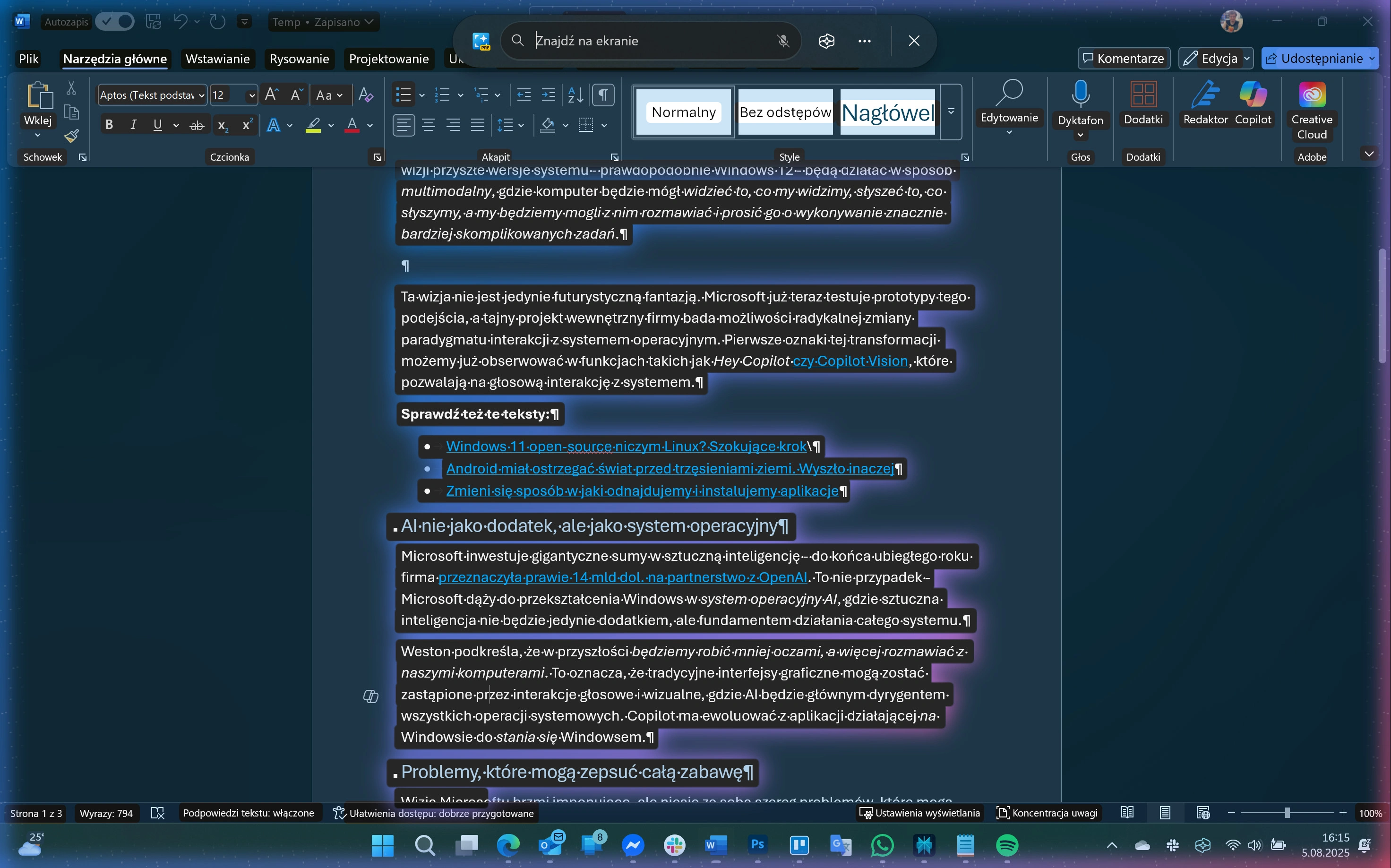Toggle the show paragraph marks ¶ button
This screenshot has height=868, width=1391.
603,95
